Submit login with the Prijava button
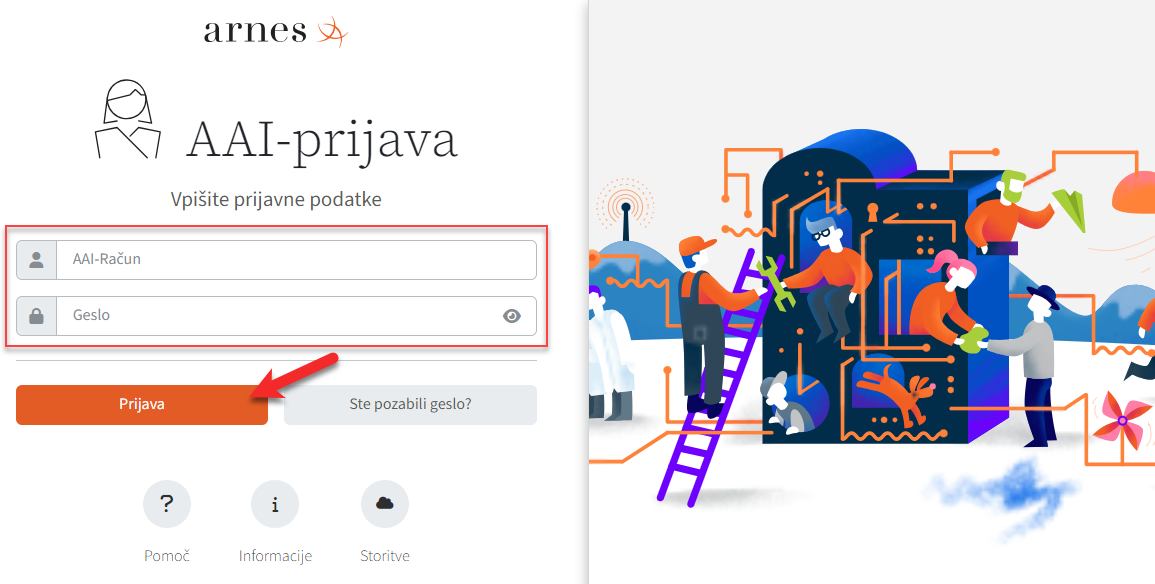The width and height of the screenshot is (1155, 584). [x=141, y=404]
